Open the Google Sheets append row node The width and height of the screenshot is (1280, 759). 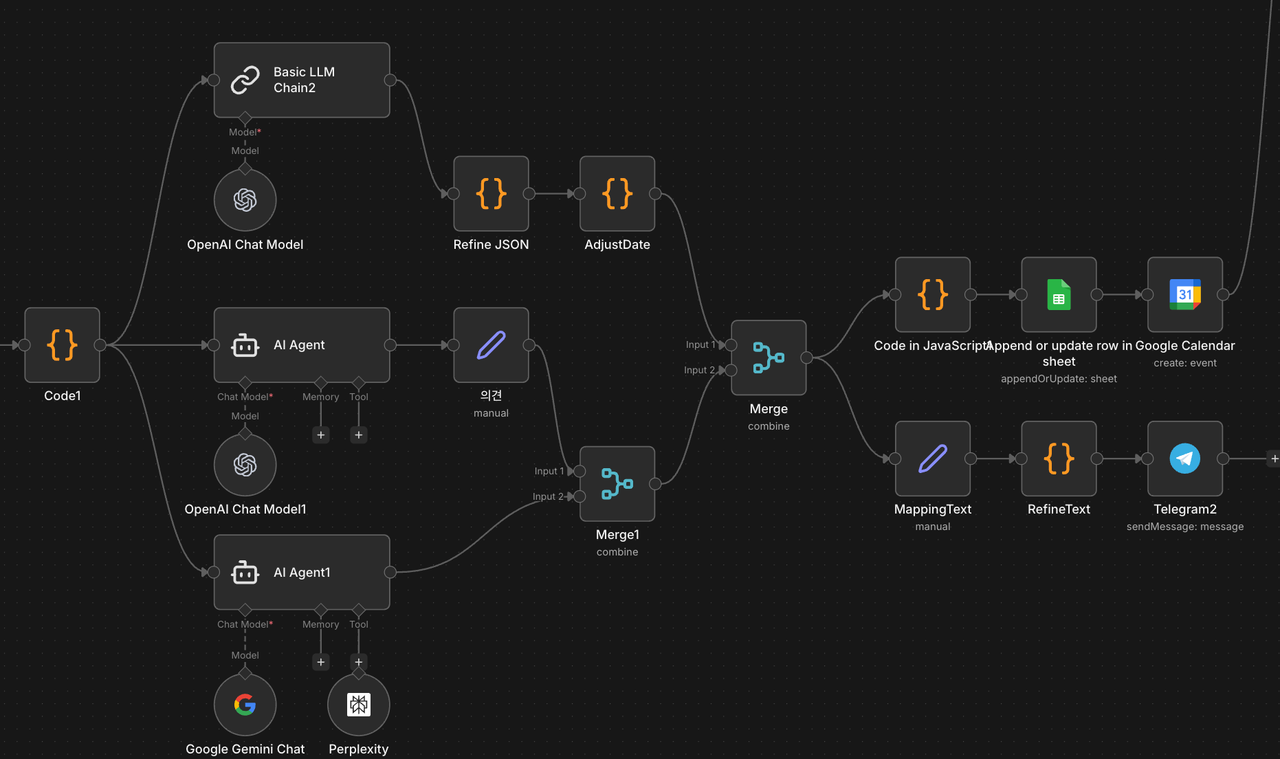point(1058,295)
